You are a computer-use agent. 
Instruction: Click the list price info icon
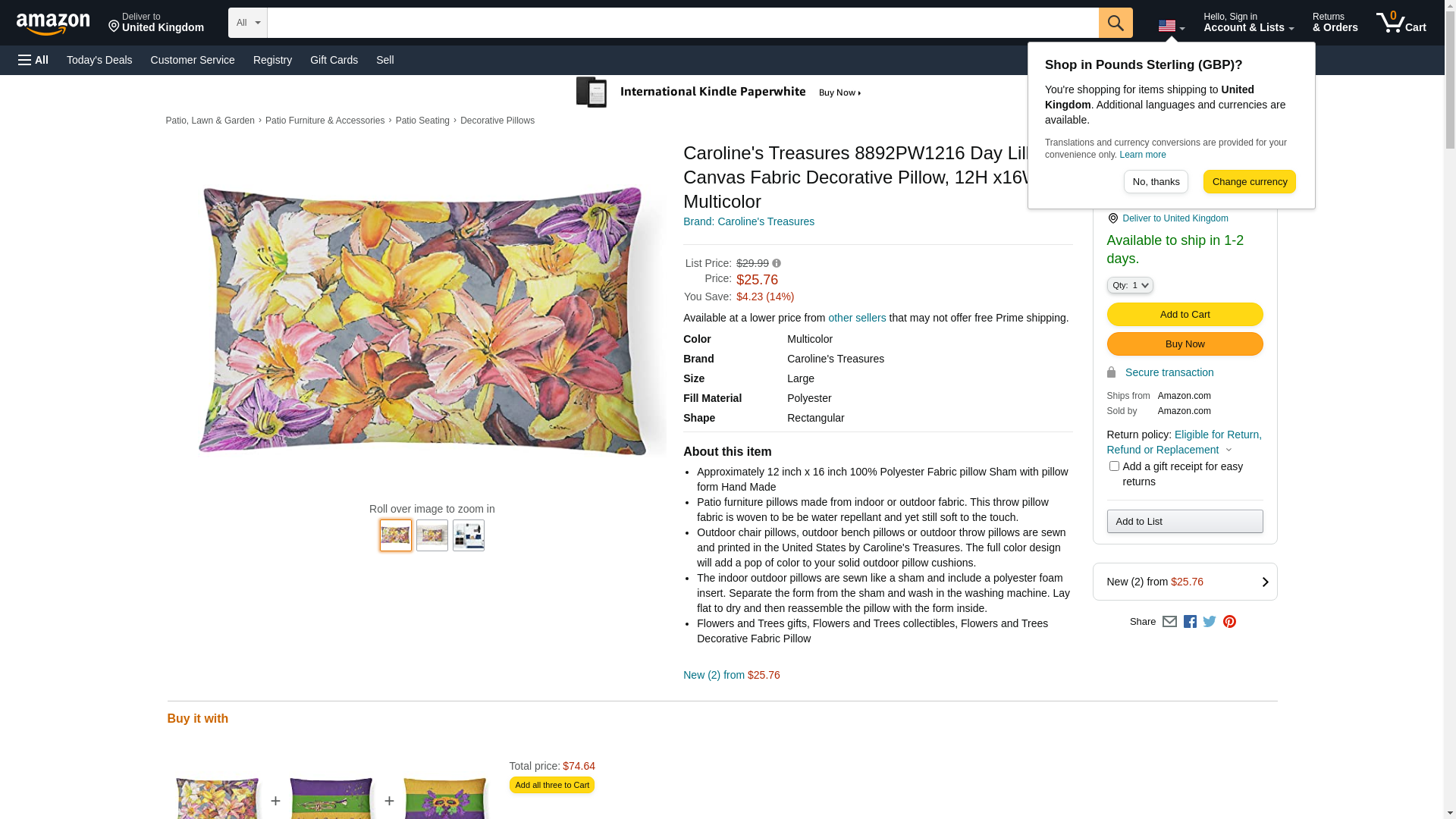(x=777, y=264)
